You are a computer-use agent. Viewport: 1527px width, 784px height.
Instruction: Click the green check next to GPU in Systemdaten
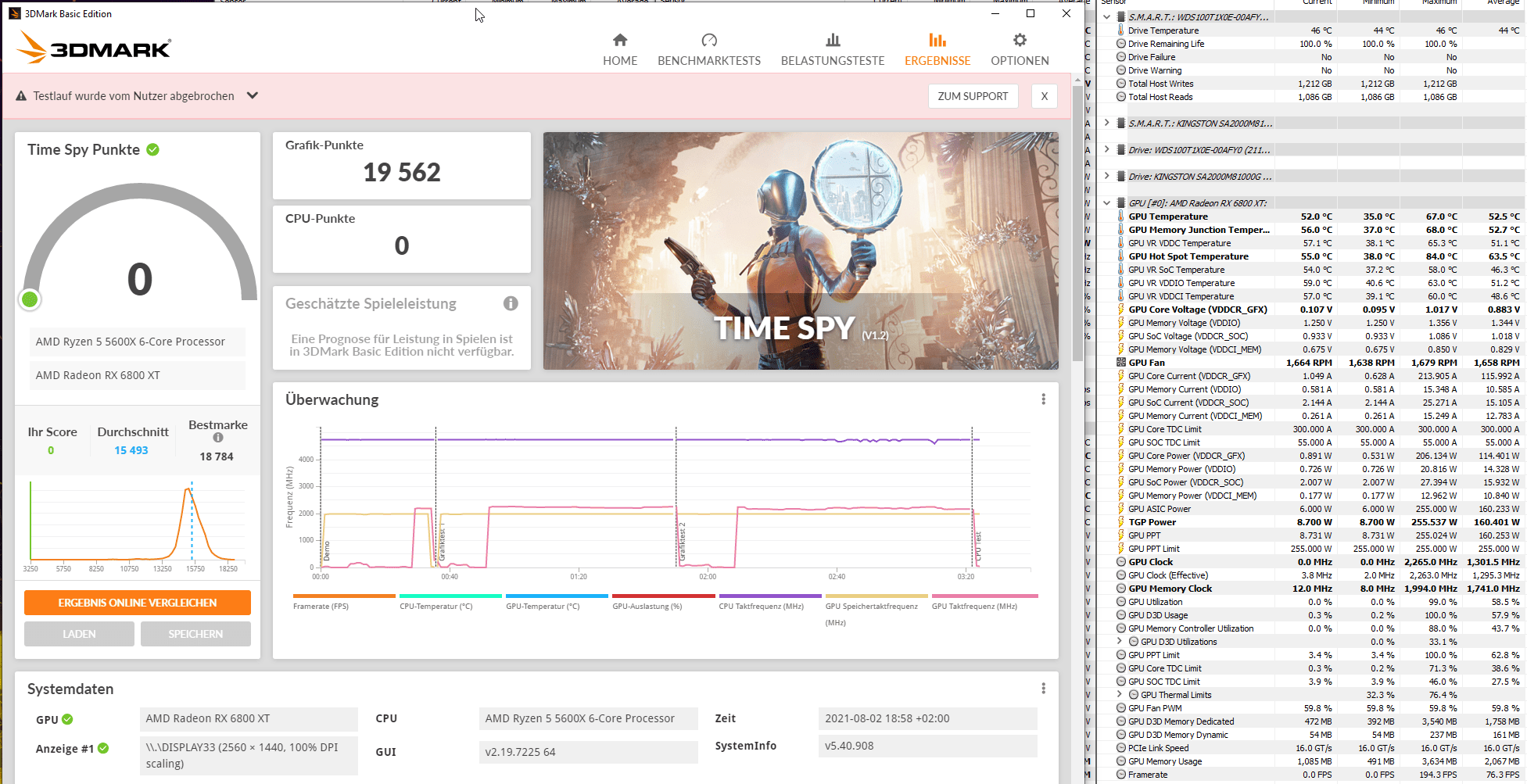67,719
